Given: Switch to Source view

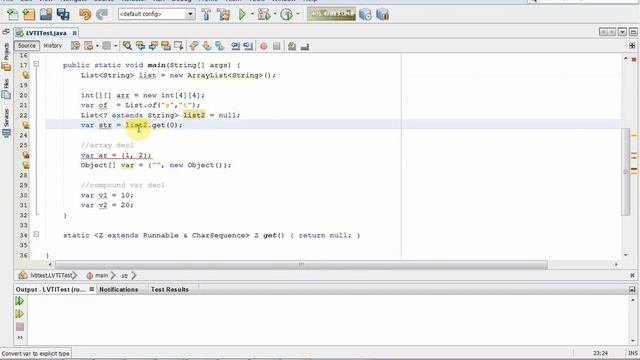Looking at the screenshot, I should point(27,46).
